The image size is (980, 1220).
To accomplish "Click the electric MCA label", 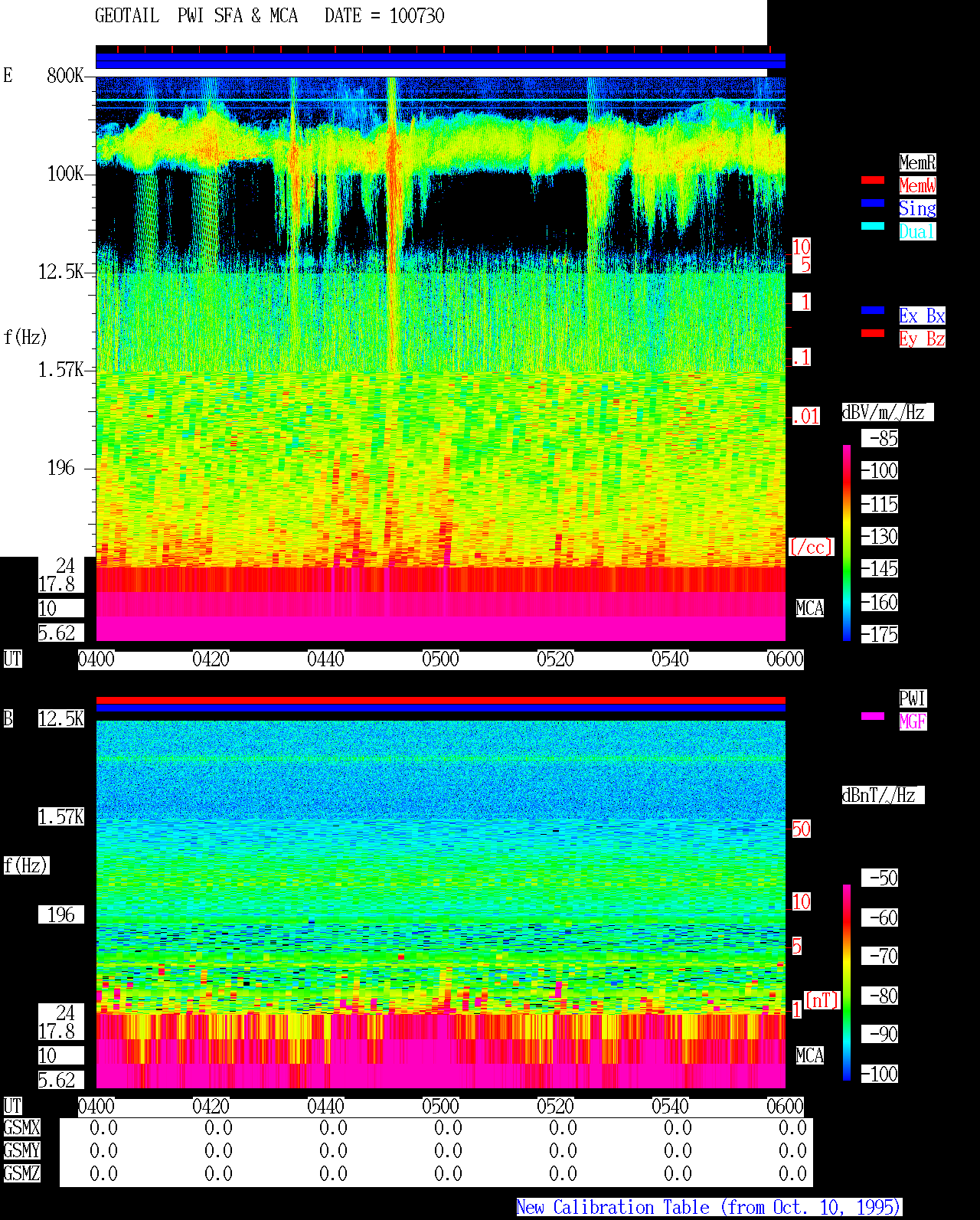I will [810, 609].
